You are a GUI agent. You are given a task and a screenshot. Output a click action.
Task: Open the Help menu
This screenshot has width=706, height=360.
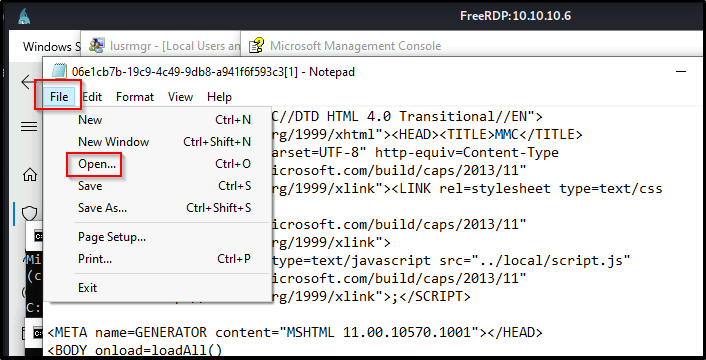pos(219,97)
